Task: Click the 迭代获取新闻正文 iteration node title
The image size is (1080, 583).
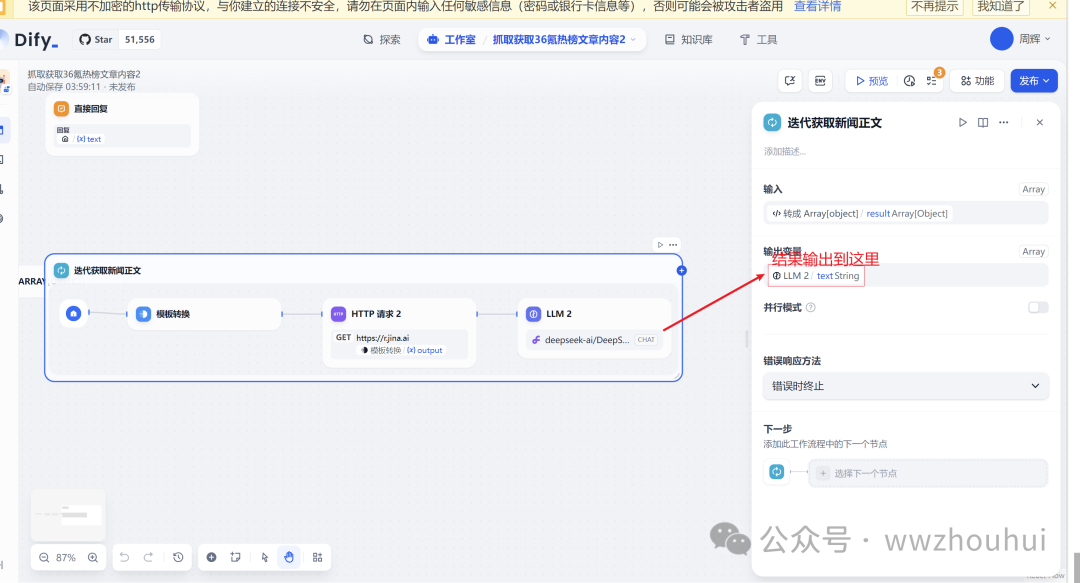Action: tap(107, 271)
